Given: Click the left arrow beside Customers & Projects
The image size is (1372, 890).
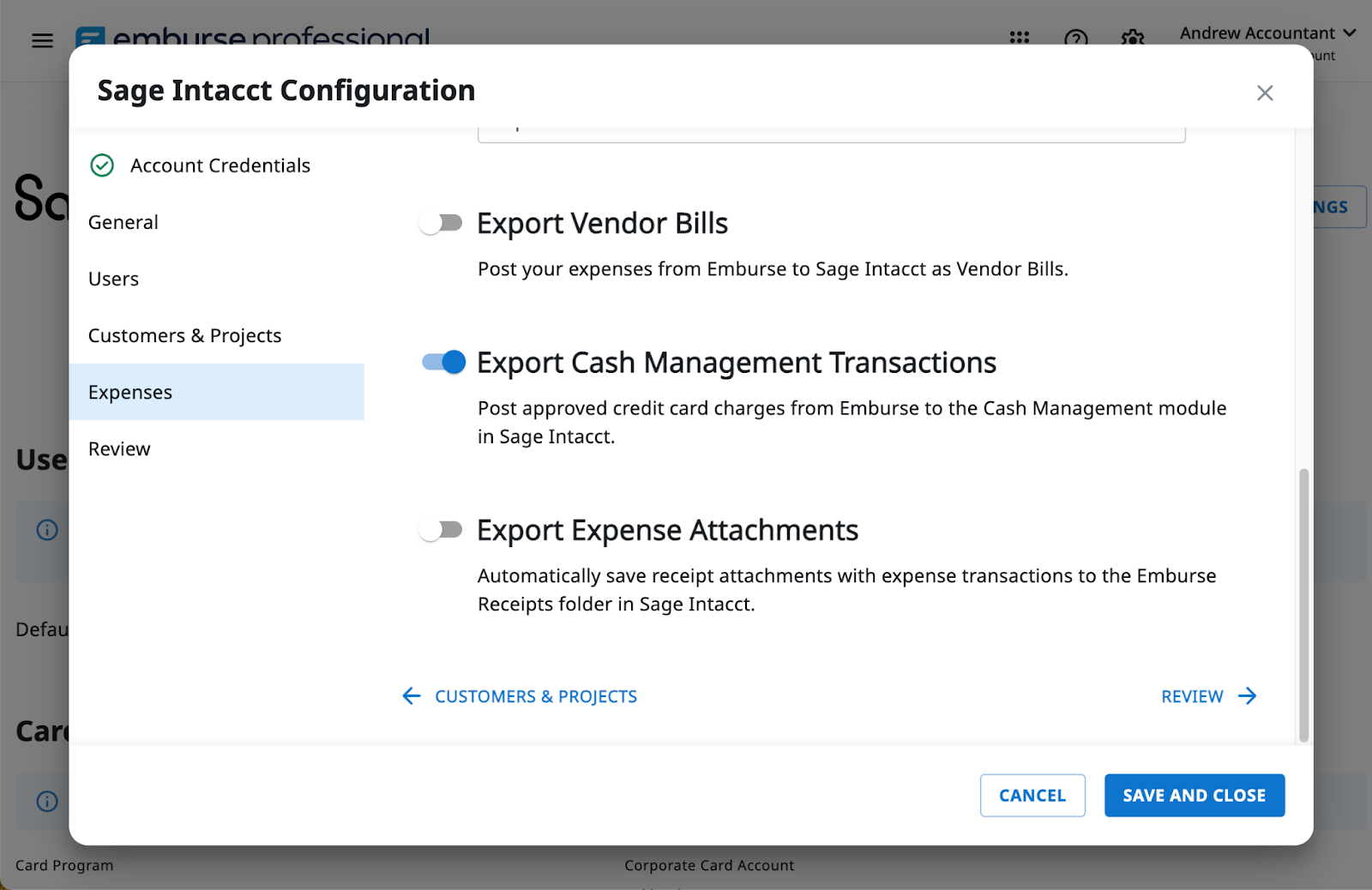Looking at the screenshot, I should pos(412,696).
